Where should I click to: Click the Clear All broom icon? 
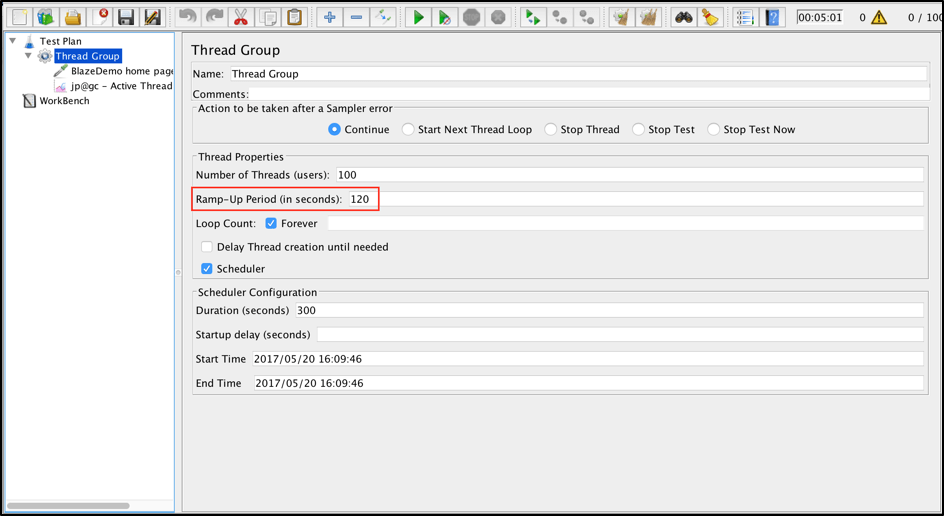[x=648, y=17]
